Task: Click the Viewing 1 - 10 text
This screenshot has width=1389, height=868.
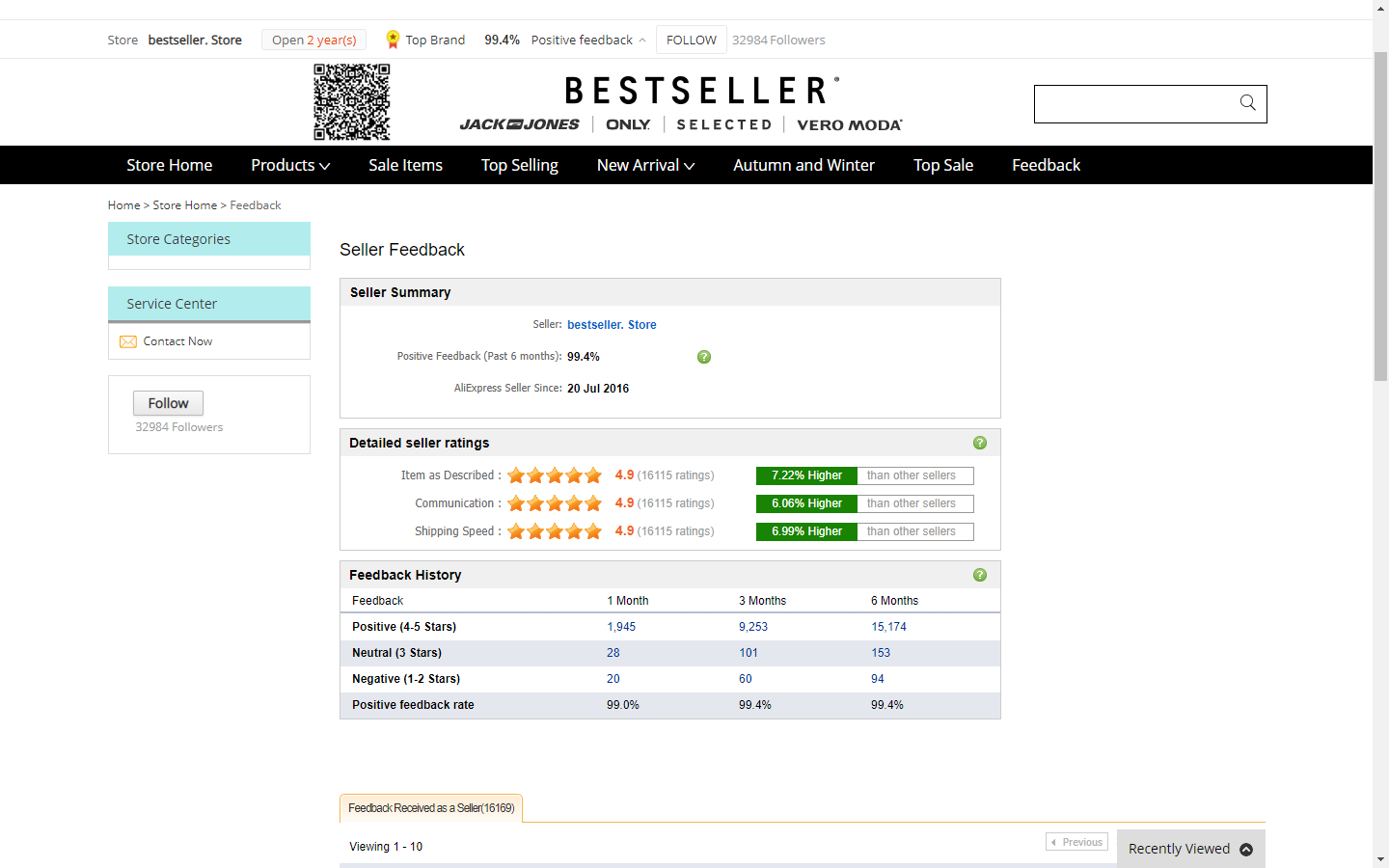Action: pos(386,847)
